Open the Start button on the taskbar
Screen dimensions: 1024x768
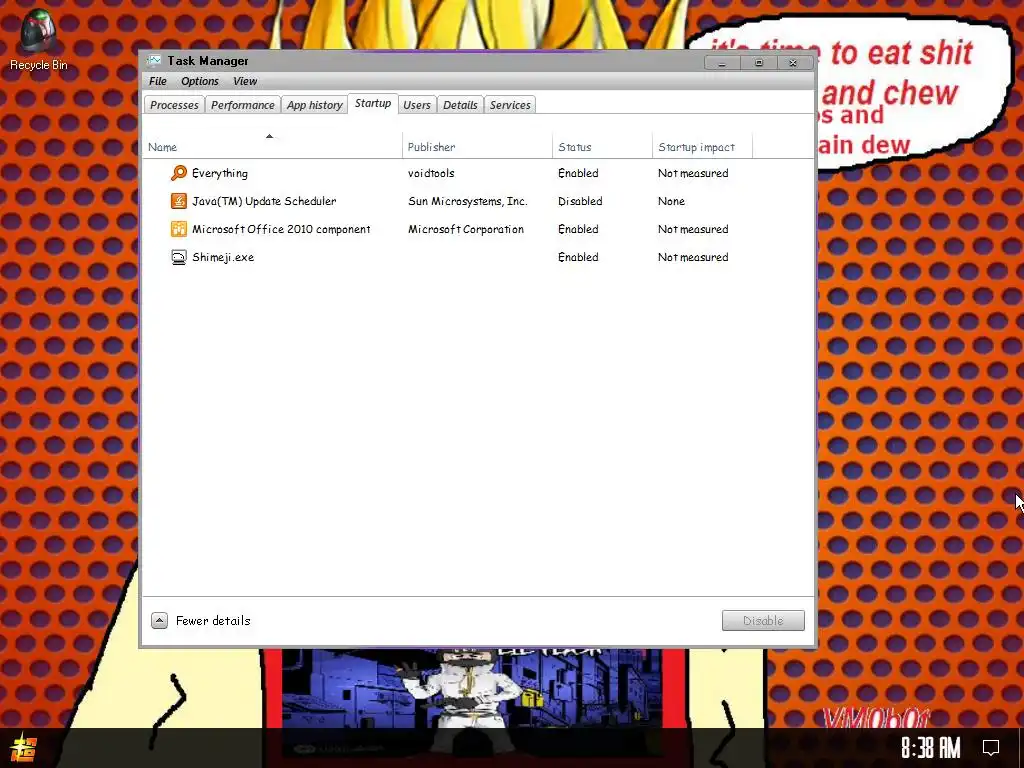24,748
